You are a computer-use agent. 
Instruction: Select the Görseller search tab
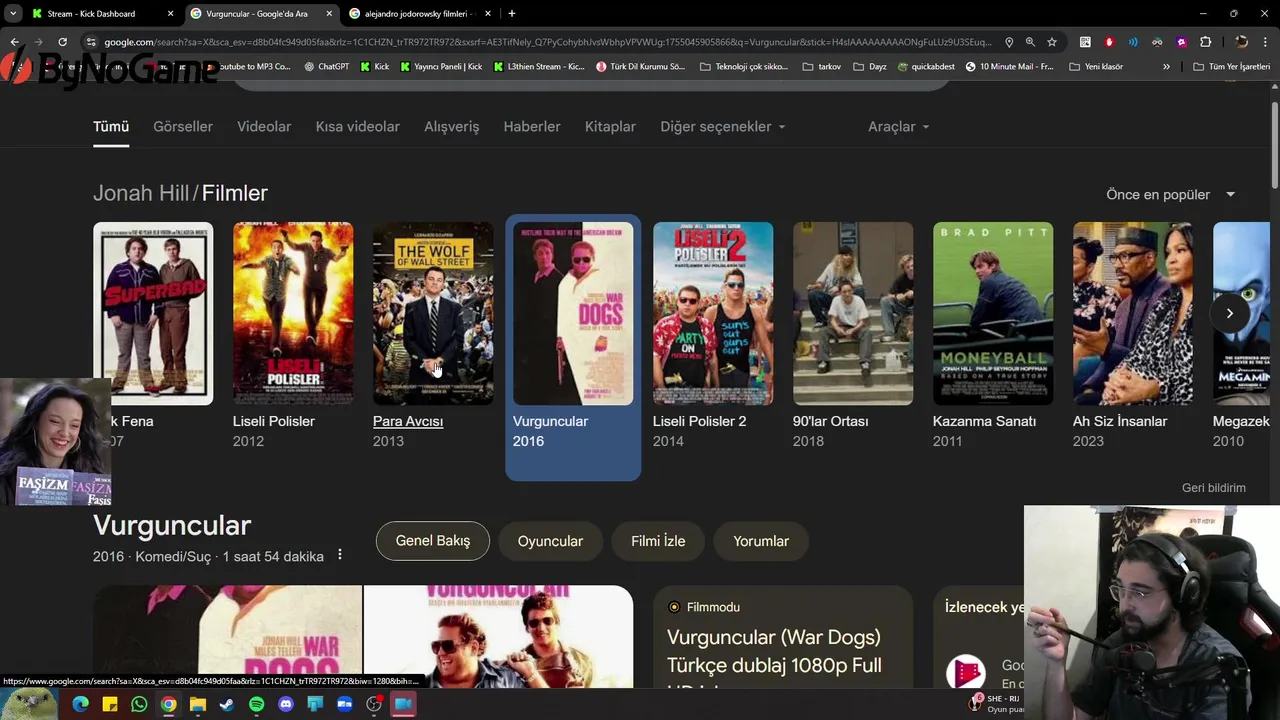click(x=183, y=127)
